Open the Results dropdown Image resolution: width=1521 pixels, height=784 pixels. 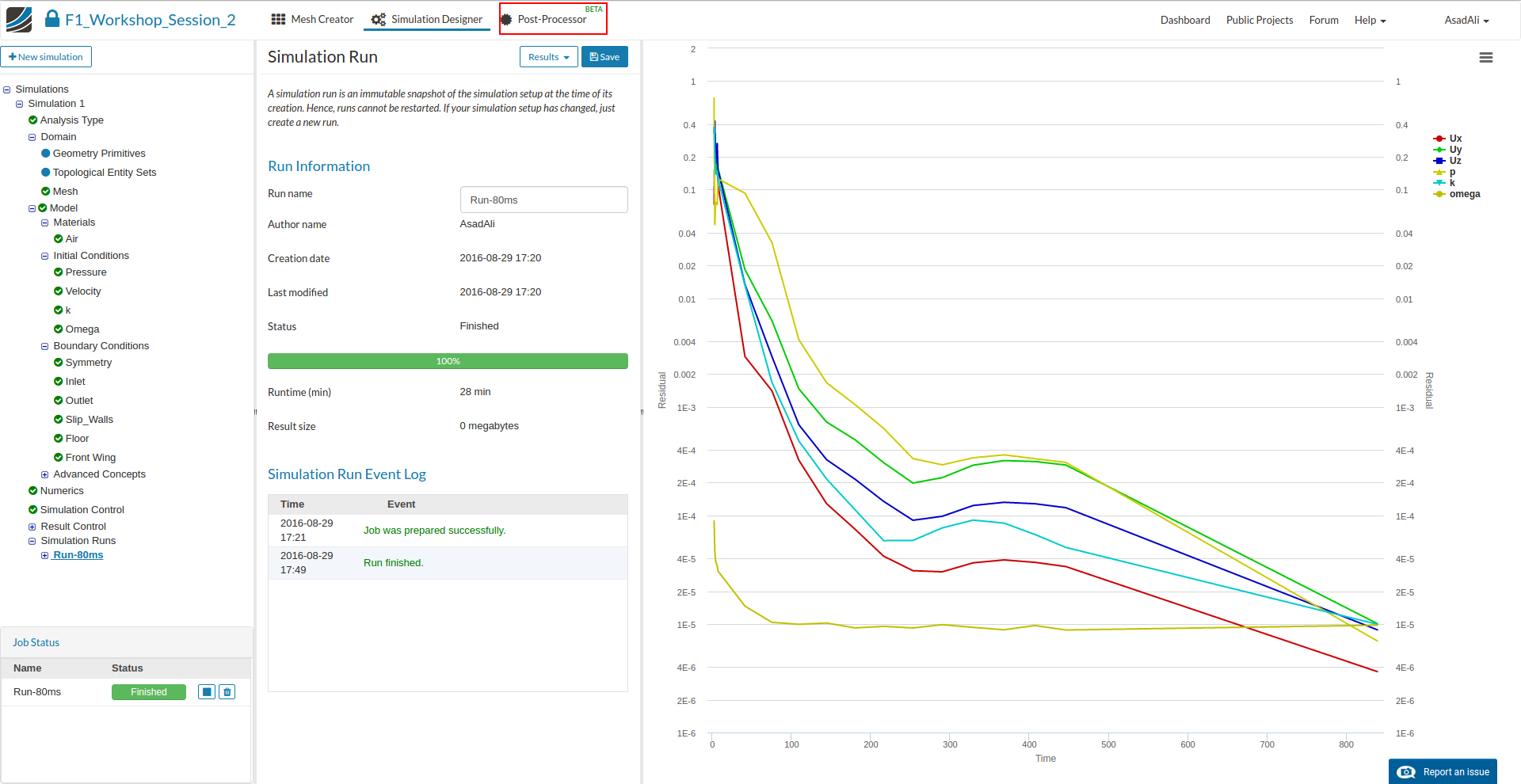(x=548, y=57)
